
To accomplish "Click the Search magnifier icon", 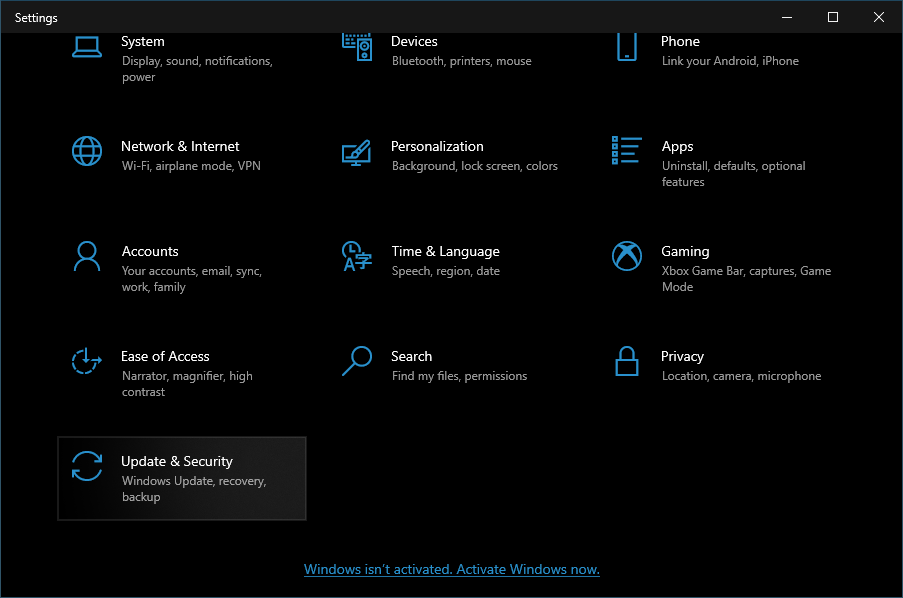I will coord(356,361).
